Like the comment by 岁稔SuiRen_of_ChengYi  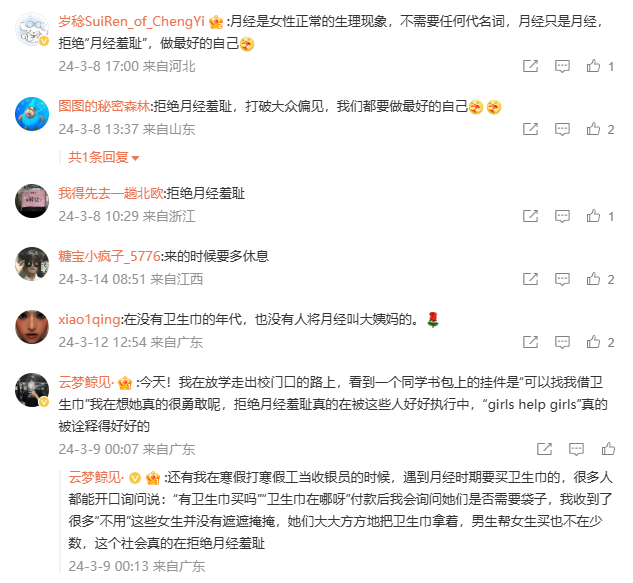click(593, 66)
